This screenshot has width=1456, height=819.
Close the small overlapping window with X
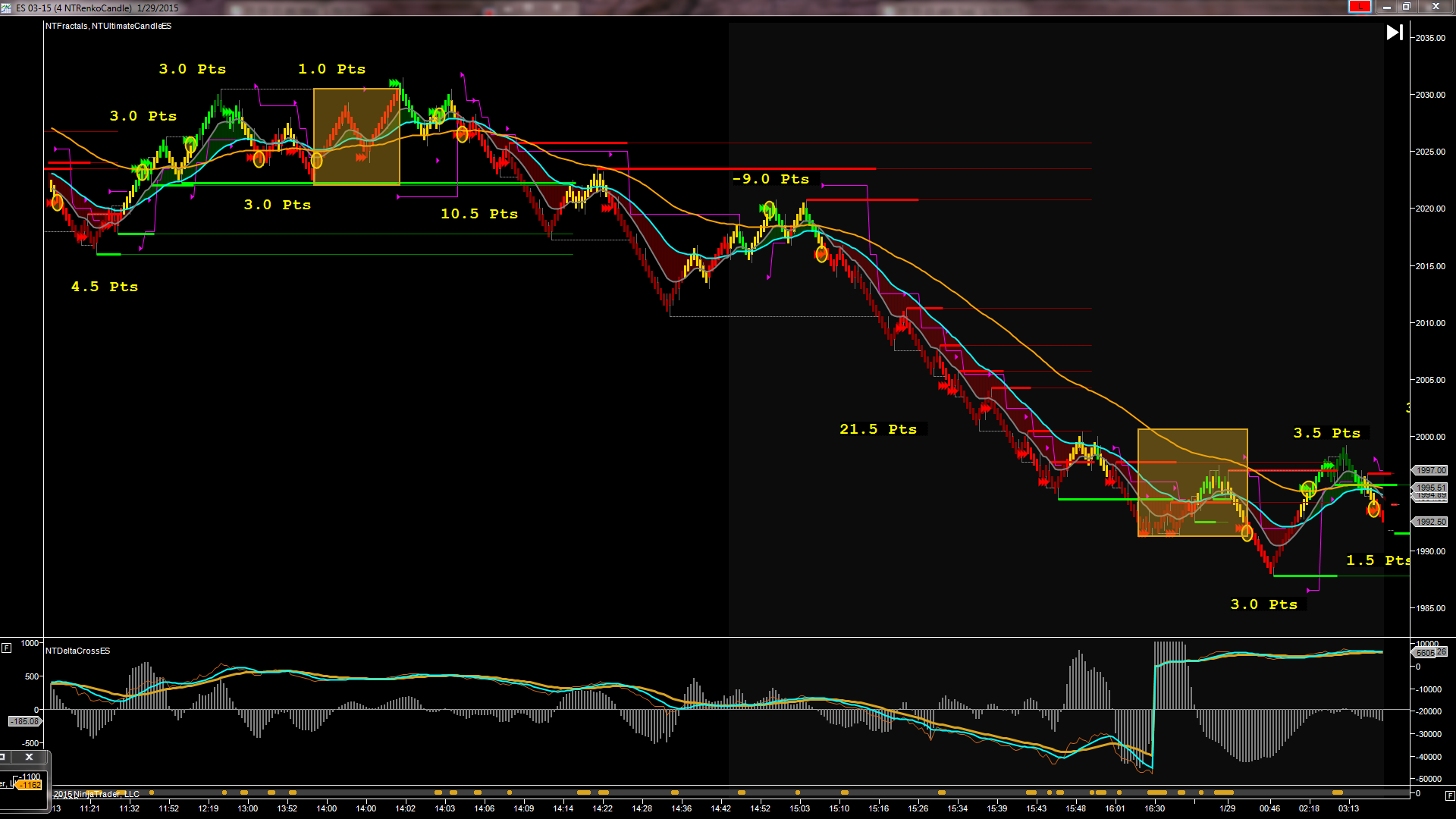click(29, 757)
